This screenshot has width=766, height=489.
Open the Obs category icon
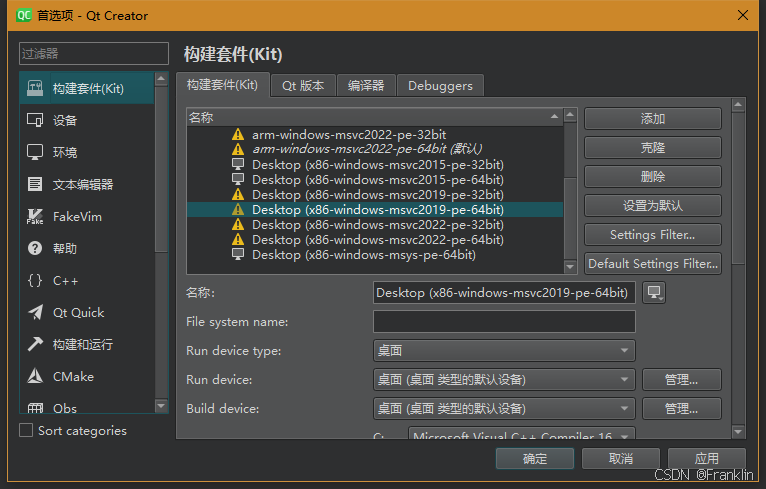pos(35,408)
